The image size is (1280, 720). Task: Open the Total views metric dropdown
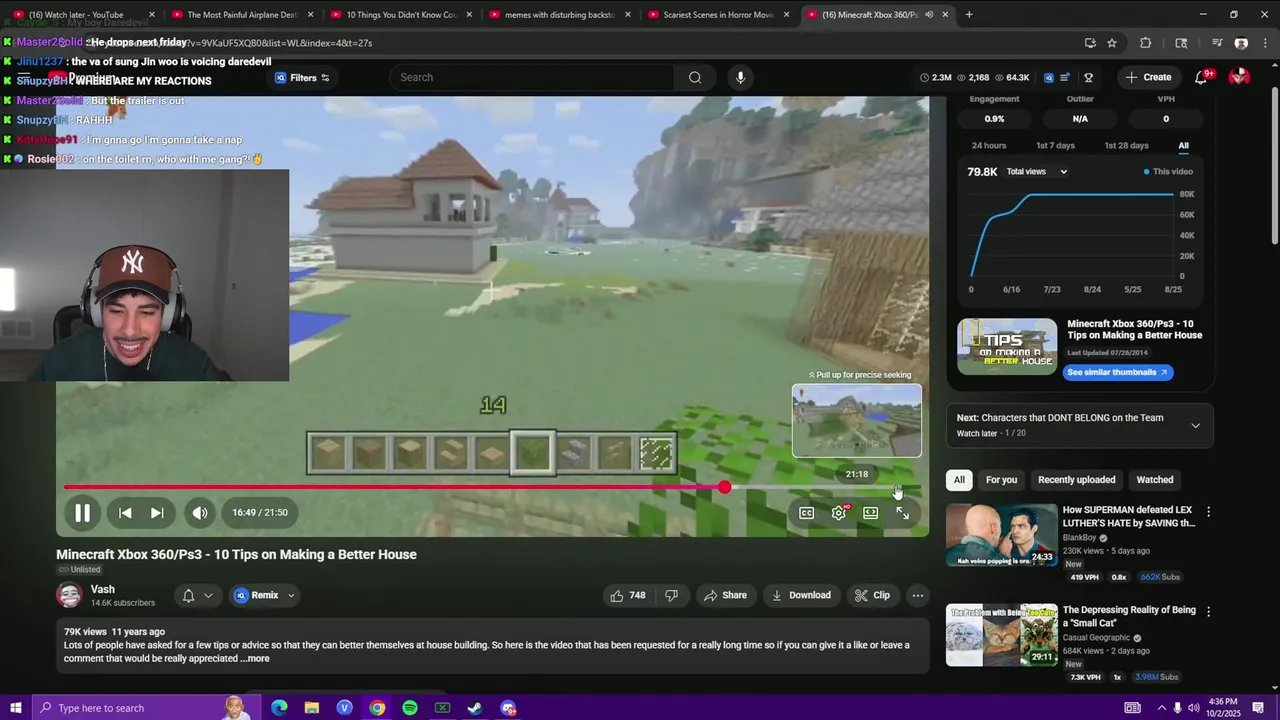(1037, 172)
